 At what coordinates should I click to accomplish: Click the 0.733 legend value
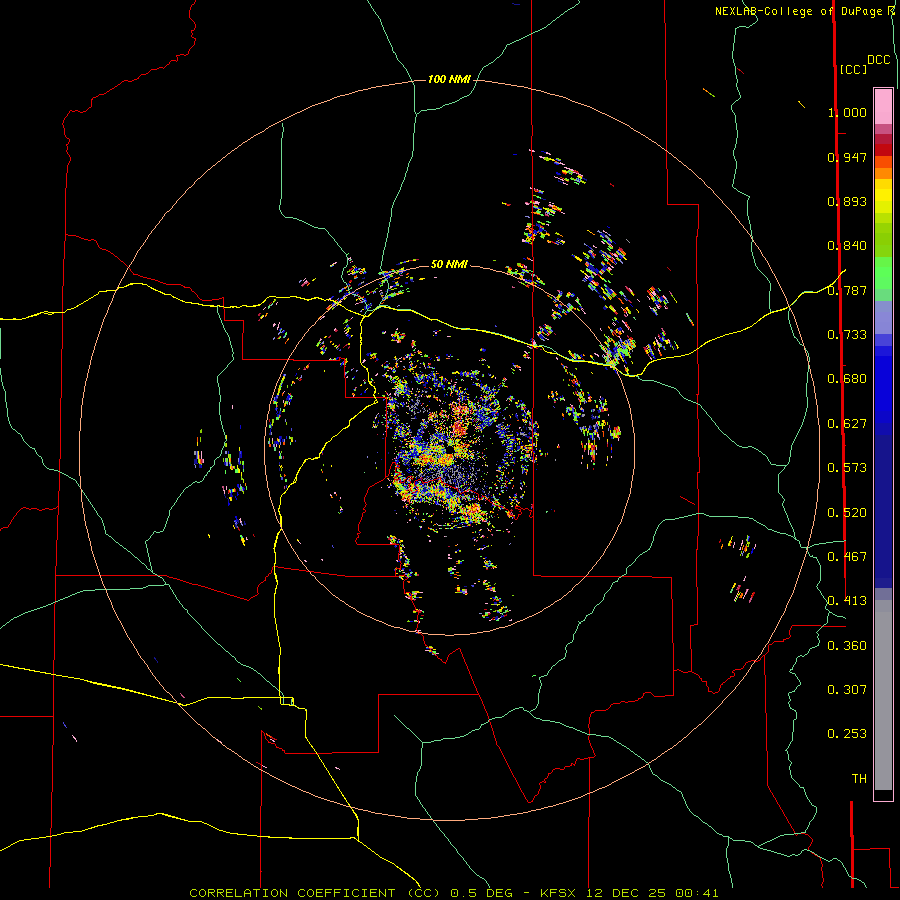coord(847,334)
